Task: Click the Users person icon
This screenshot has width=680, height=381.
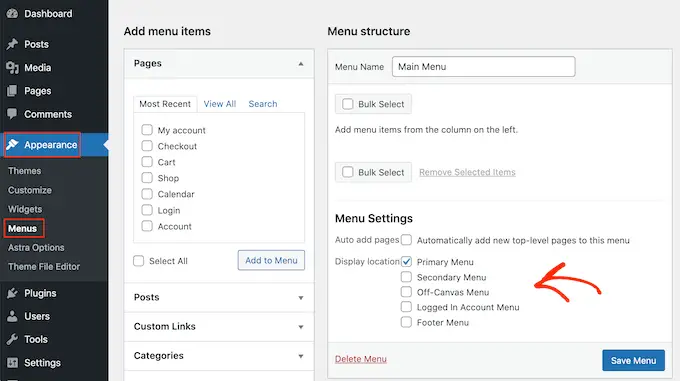Action: click(12, 316)
